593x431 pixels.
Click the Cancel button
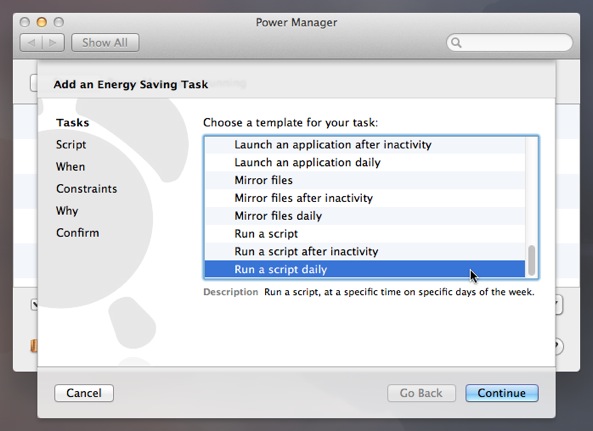[x=84, y=393]
